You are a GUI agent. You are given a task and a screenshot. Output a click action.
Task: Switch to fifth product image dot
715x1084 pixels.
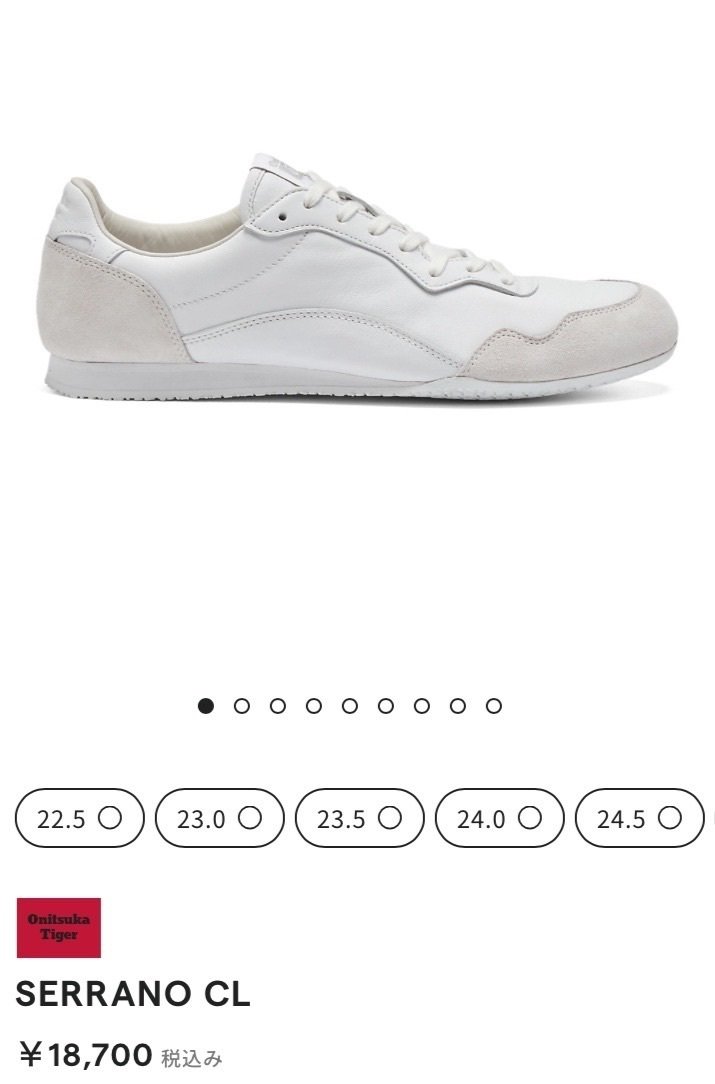349,706
